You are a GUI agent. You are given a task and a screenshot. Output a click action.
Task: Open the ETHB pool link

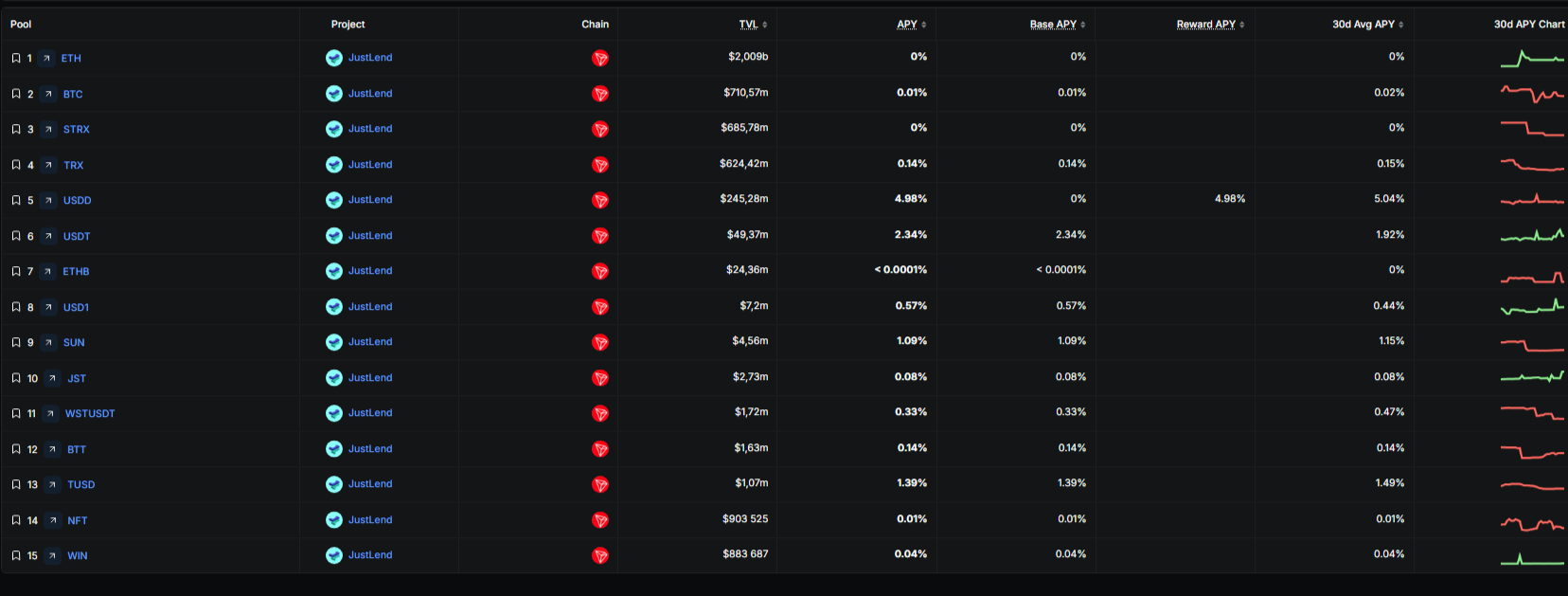pyautogui.click(x=76, y=272)
